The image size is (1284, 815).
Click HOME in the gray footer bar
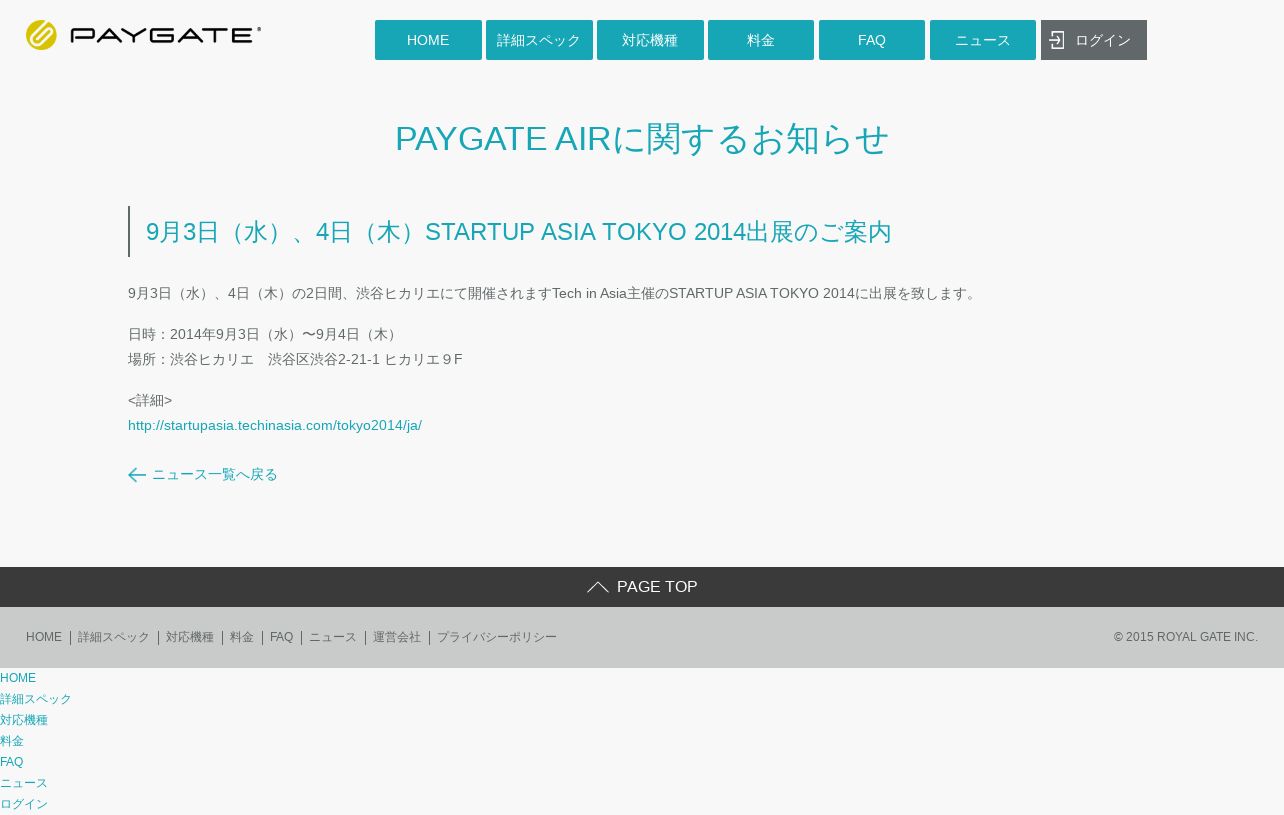(44, 637)
